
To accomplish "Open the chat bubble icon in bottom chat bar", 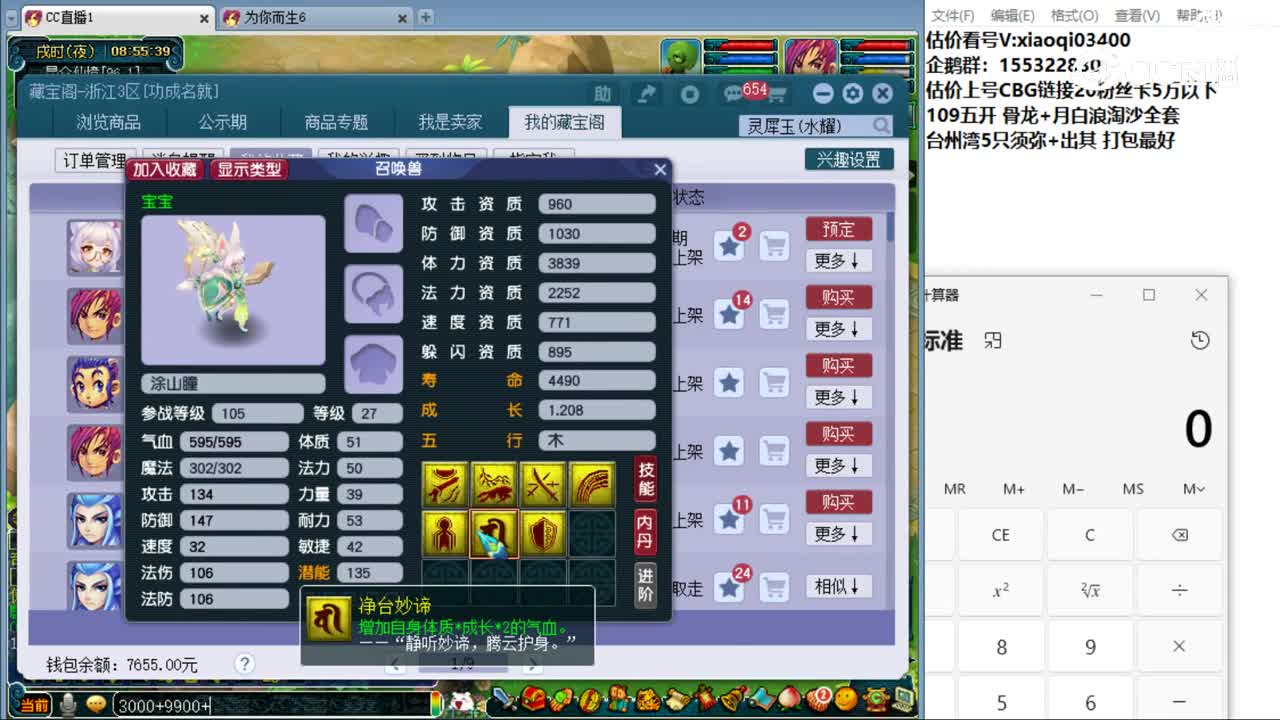I will point(96,704).
